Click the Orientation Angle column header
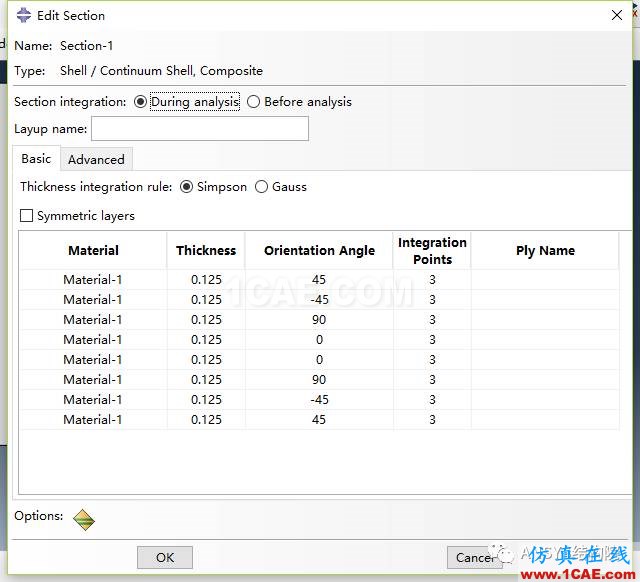Screen dimensions: 640x582 pyautogui.click(x=319, y=250)
